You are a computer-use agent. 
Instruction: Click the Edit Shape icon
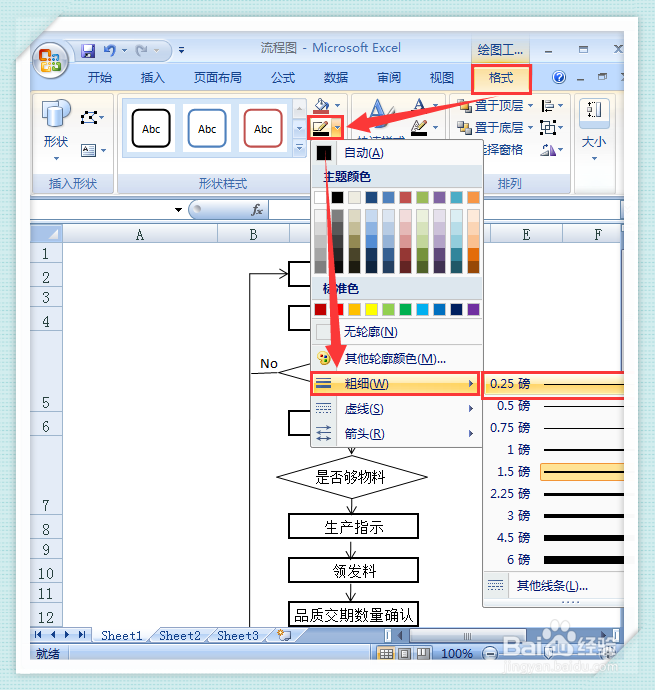pyautogui.click(x=89, y=117)
